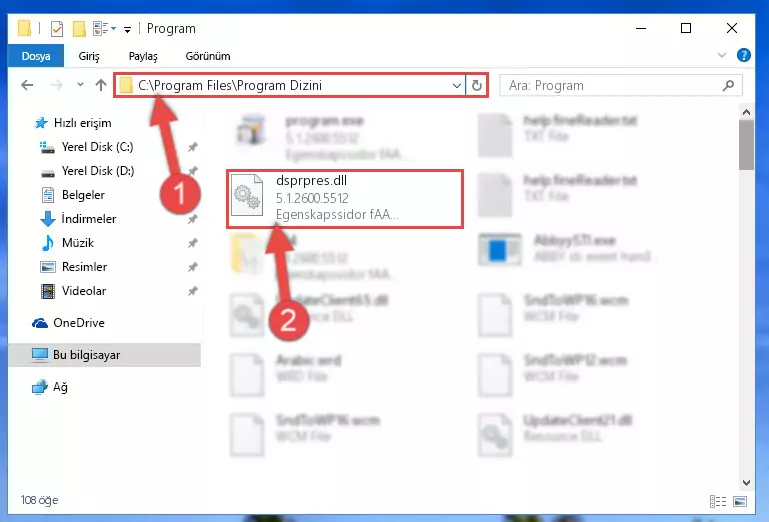Click the folder icon in title bar
This screenshot has height=522, width=769.
pos(25,28)
